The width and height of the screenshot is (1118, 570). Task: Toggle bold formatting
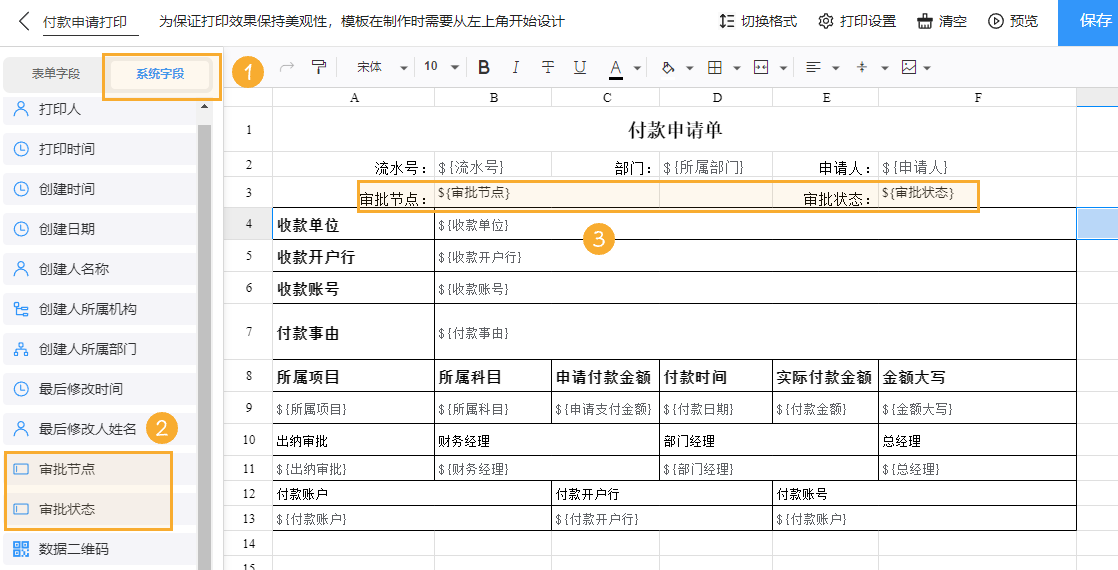(x=484, y=67)
